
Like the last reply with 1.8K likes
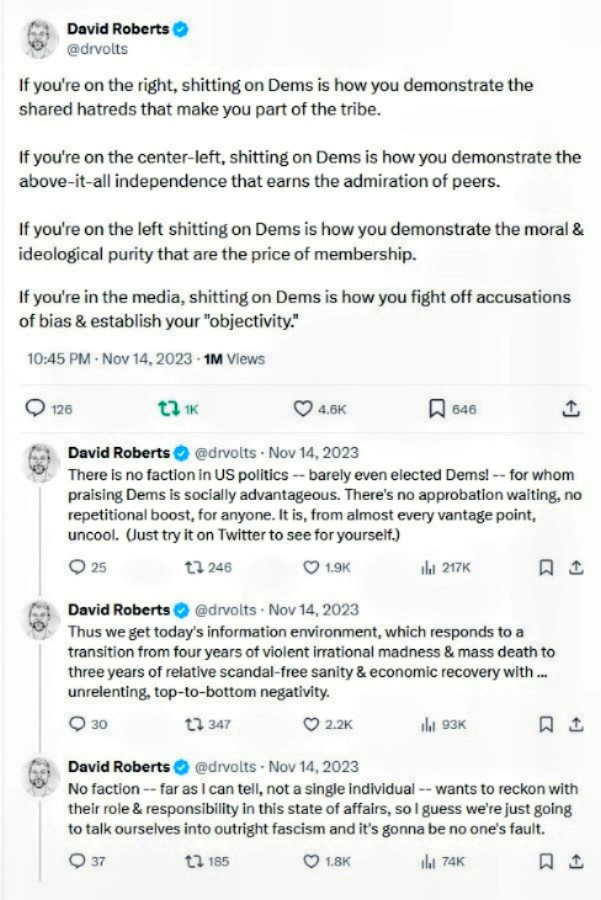pos(311,860)
